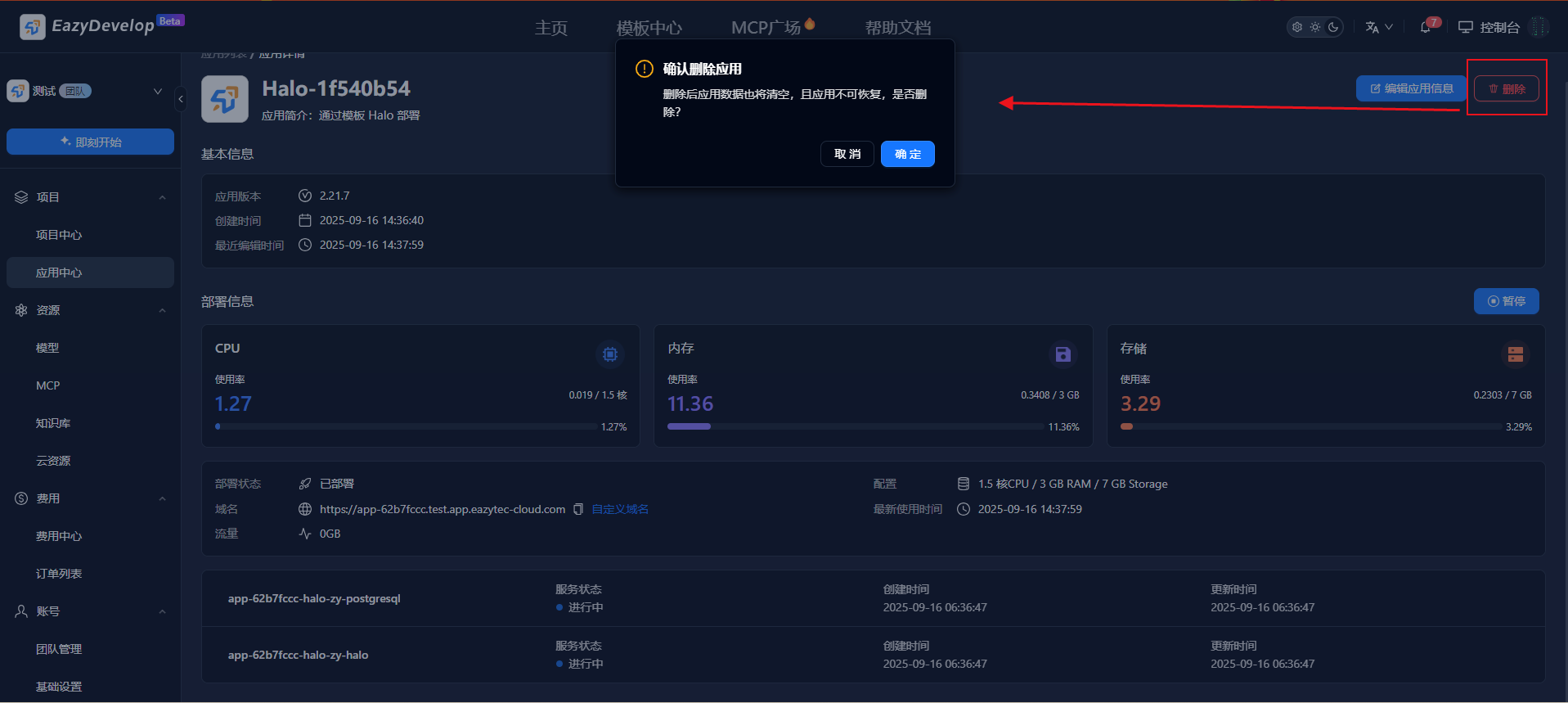Switch to dark mode moon toggle

[1333, 27]
